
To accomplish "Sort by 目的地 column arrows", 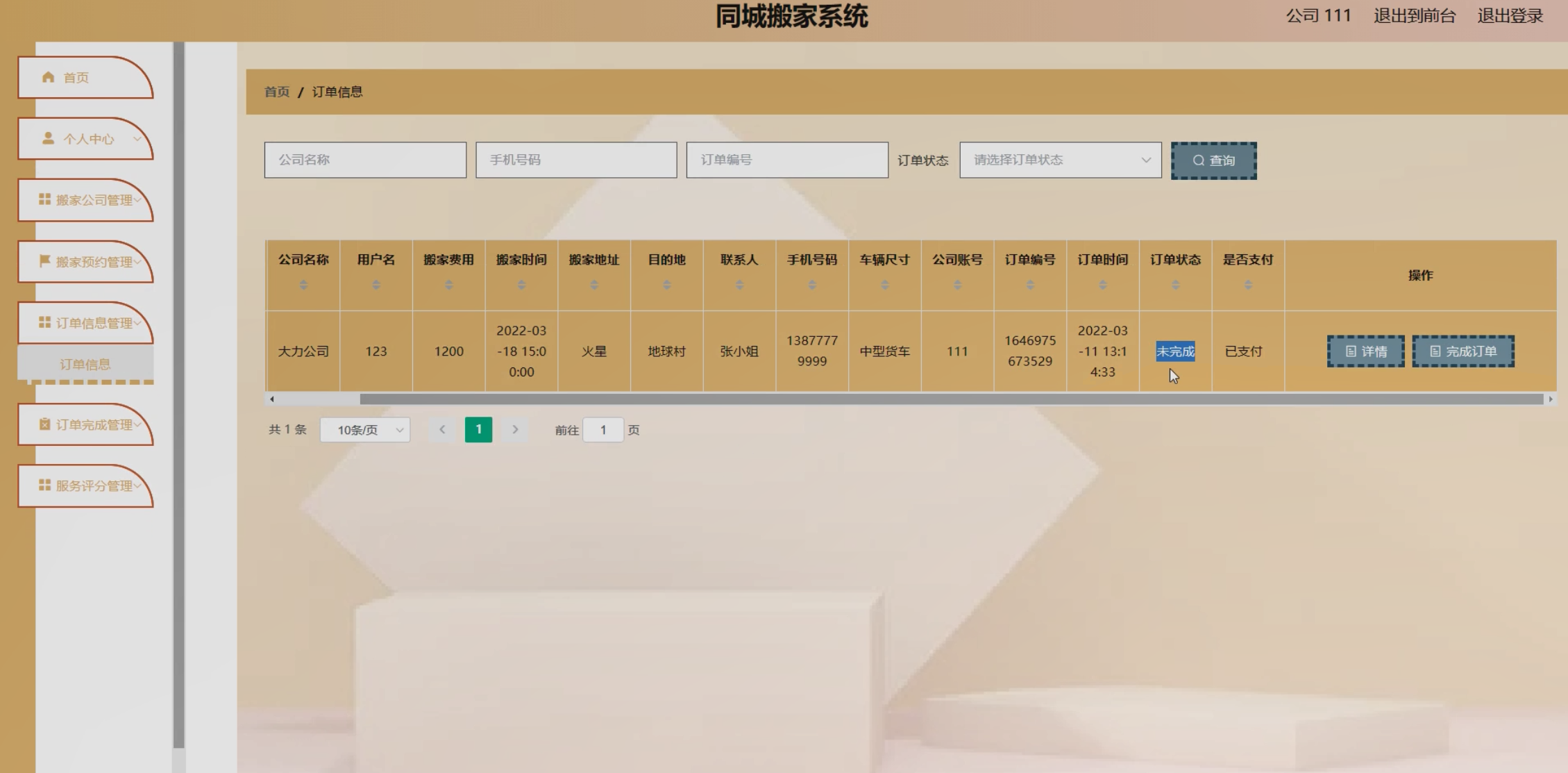I will pos(667,285).
